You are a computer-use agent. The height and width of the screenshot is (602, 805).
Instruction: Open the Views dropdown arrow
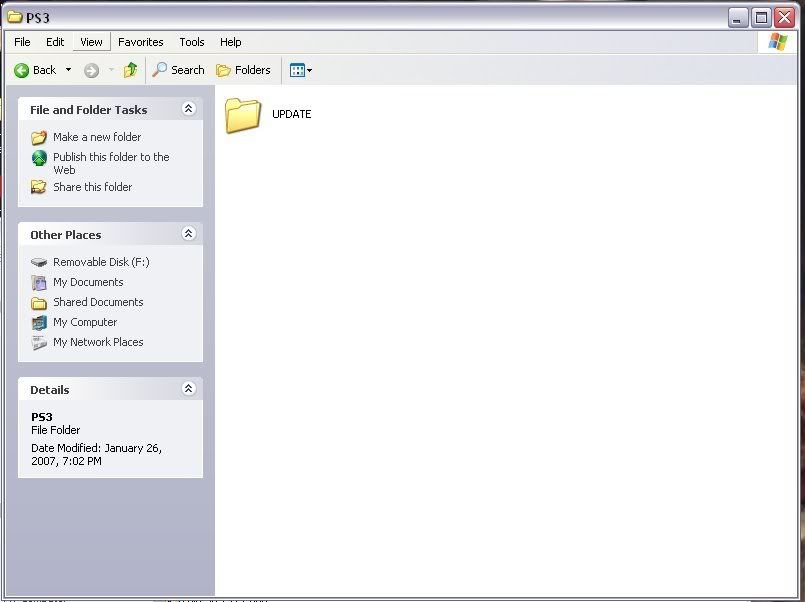click(310, 70)
